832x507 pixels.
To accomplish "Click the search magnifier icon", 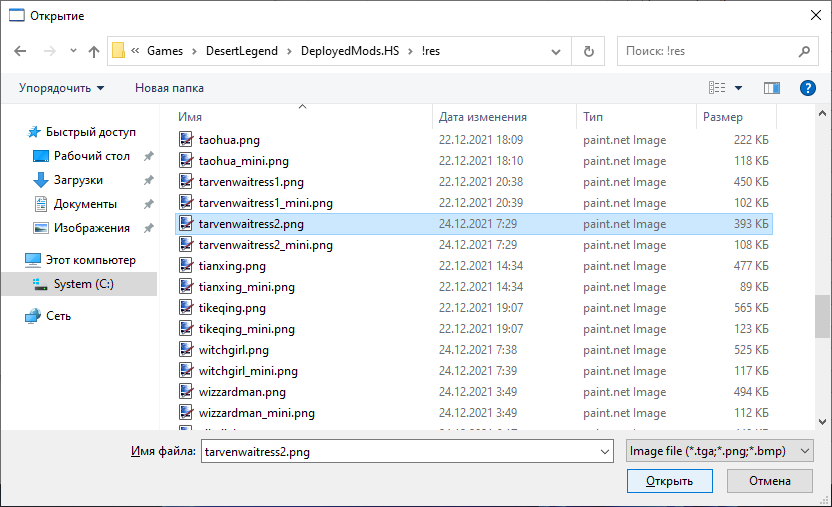I will (x=804, y=51).
